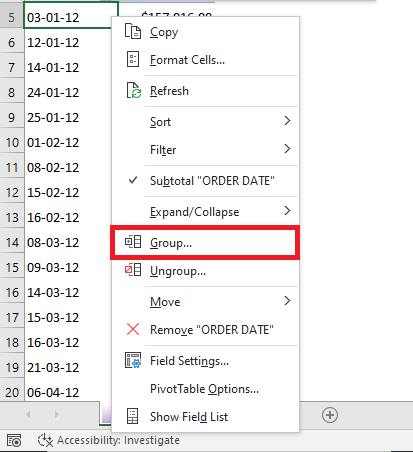Image resolution: width=413 pixels, height=452 pixels.
Task: Click the Show Field List icon
Action: [133, 416]
